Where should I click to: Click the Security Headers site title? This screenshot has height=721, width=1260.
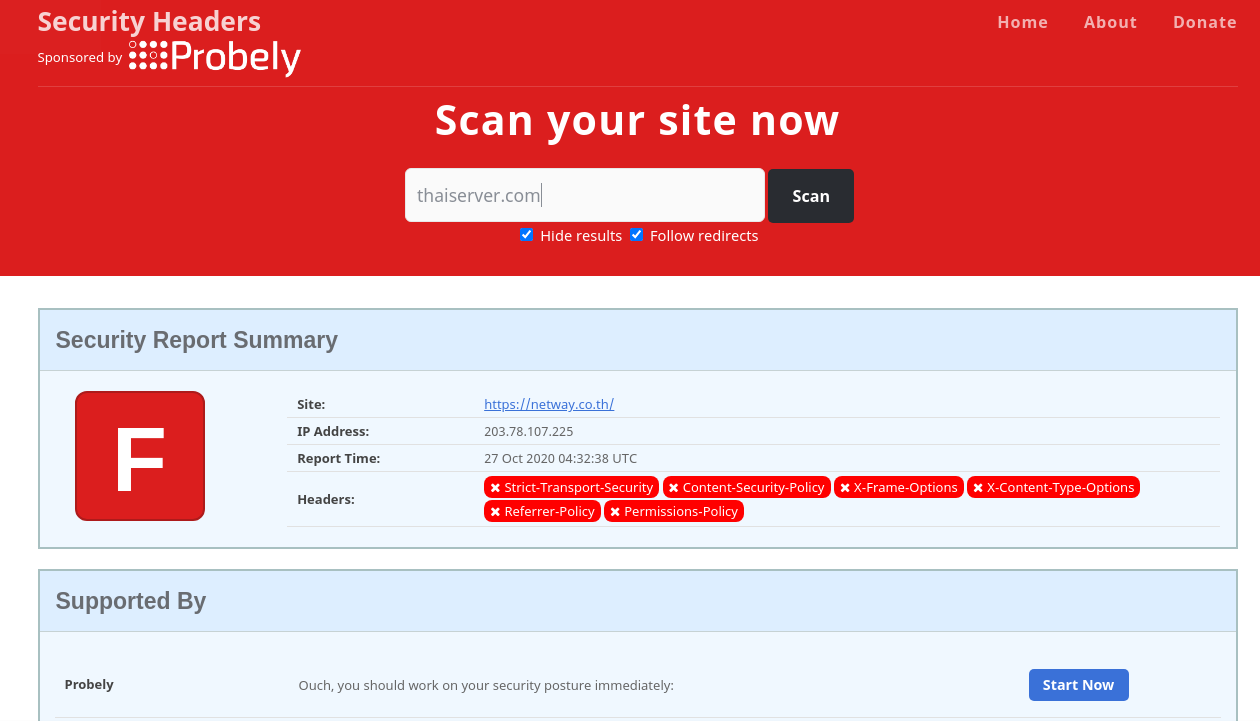point(149,22)
